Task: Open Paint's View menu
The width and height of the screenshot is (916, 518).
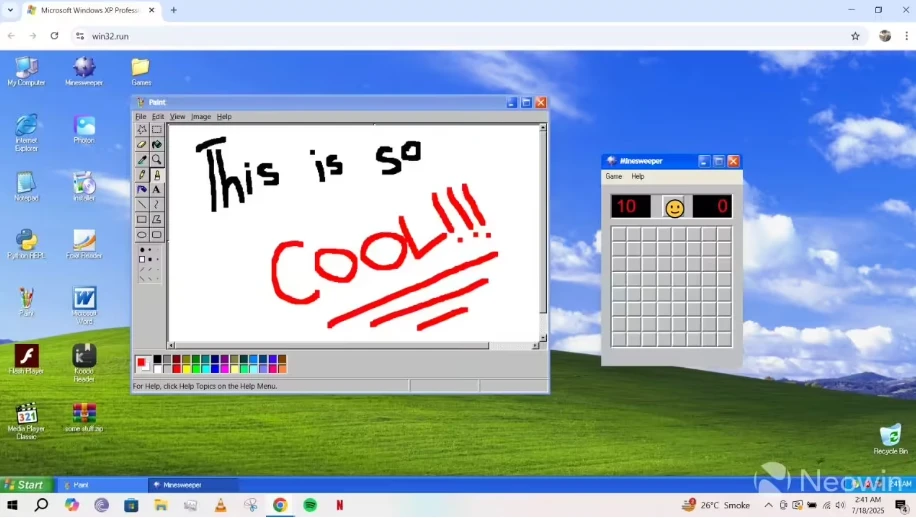Action: pyautogui.click(x=178, y=117)
